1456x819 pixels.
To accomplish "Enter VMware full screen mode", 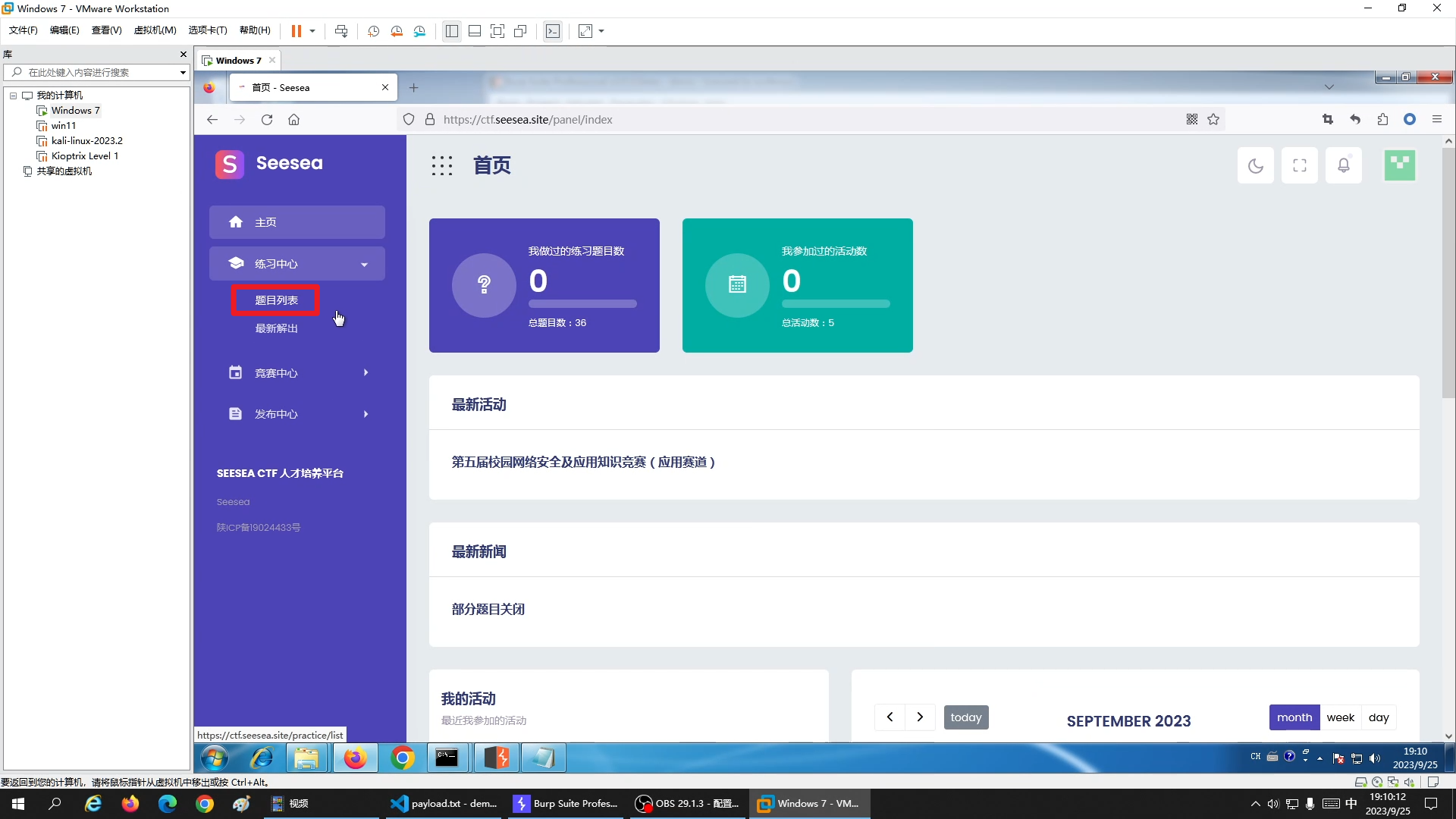I will click(498, 31).
